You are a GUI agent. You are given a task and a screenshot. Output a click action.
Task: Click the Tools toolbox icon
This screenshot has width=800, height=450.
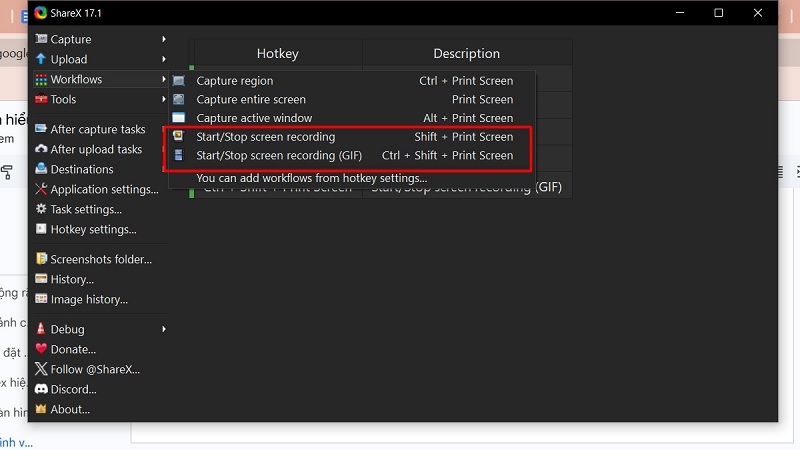click(41, 99)
